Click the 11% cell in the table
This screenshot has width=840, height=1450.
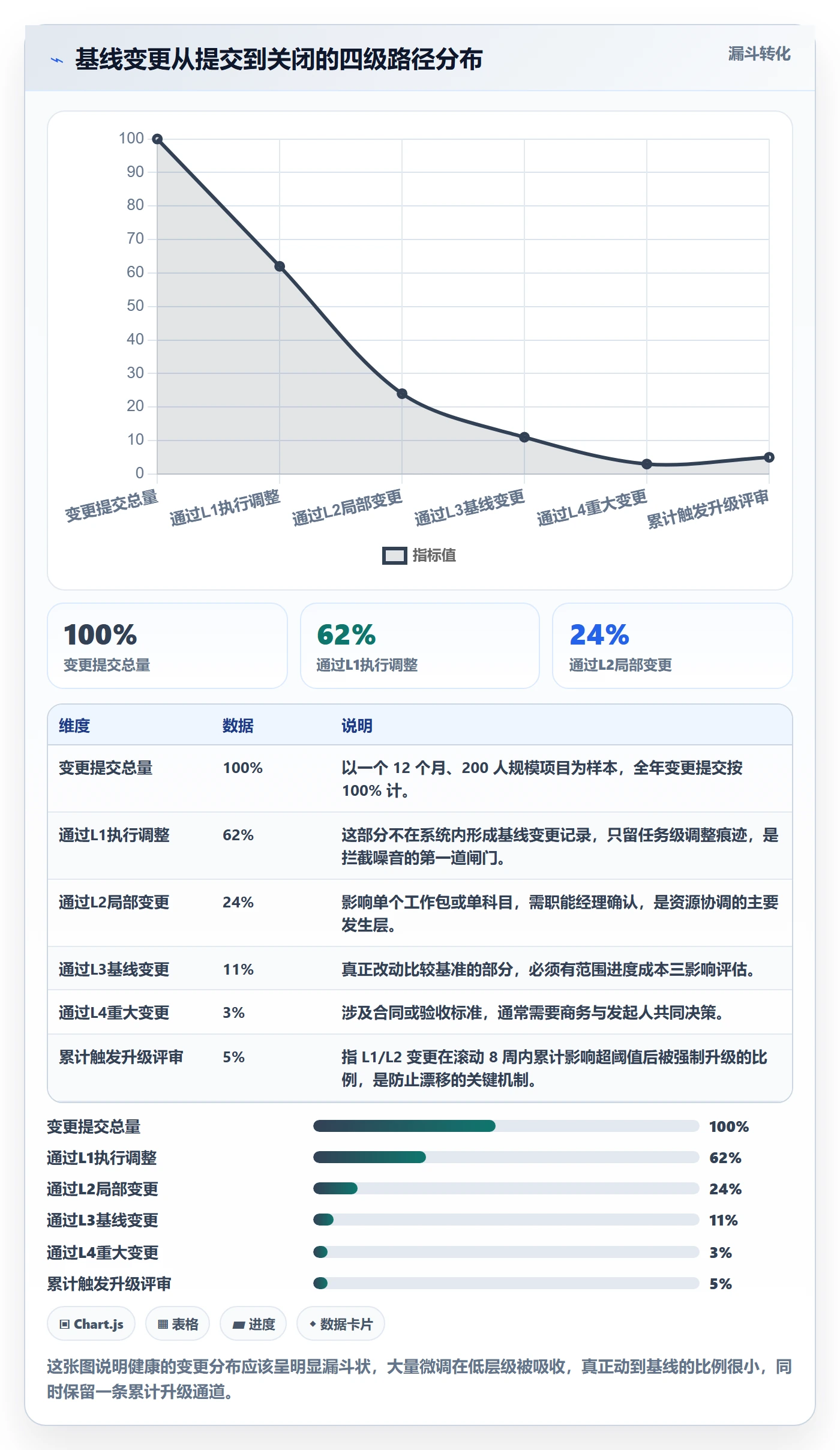click(x=238, y=969)
